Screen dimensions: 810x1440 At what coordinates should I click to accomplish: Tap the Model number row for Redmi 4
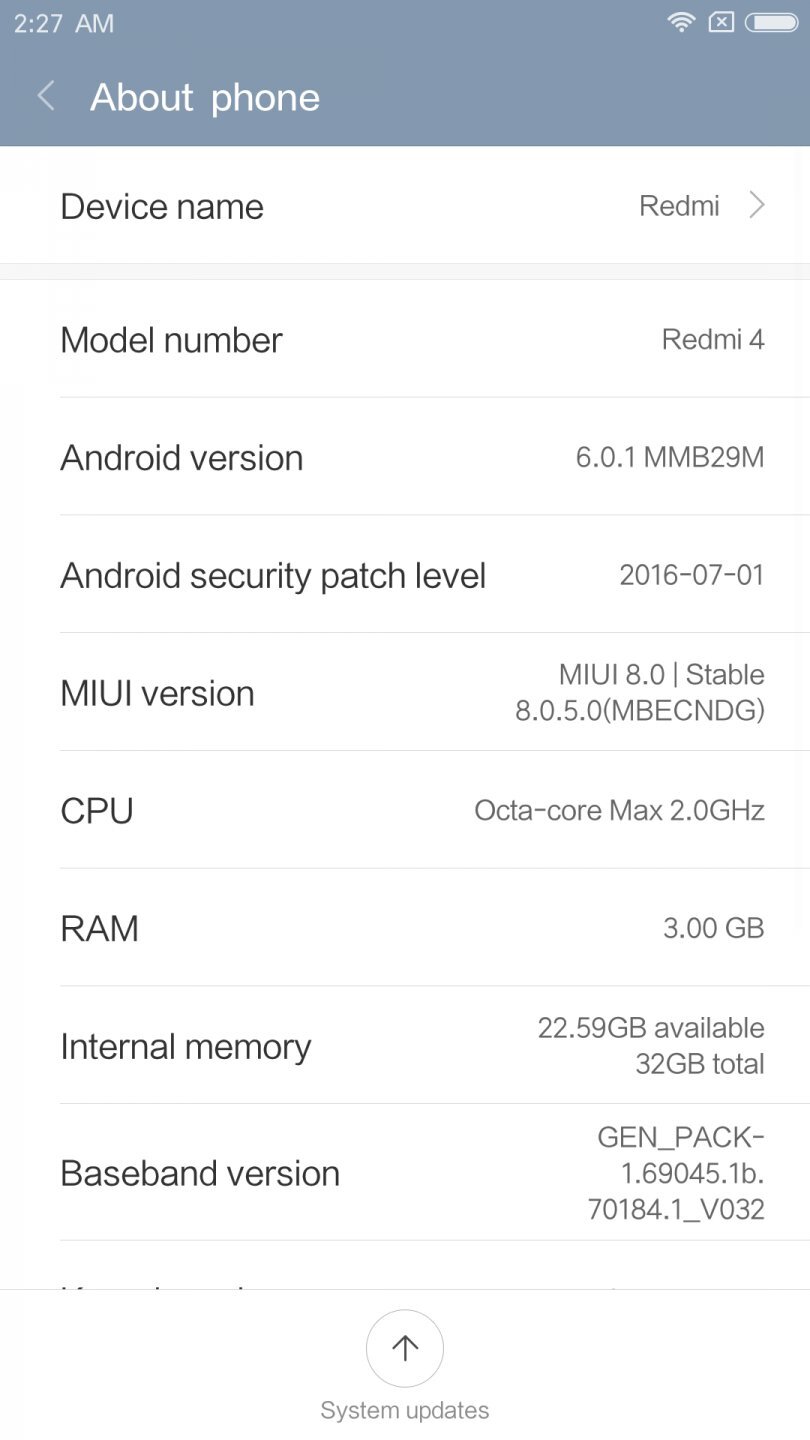405,340
